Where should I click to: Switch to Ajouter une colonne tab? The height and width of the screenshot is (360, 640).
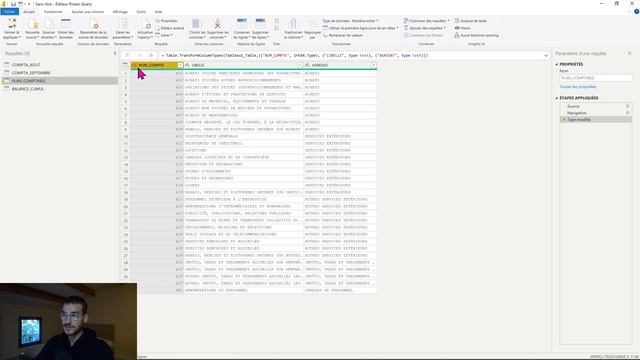[x=87, y=12]
